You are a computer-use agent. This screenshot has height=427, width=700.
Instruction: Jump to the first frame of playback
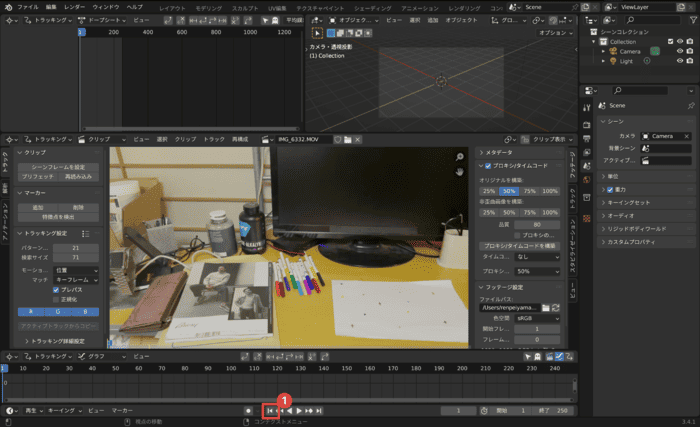coord(270,410)
